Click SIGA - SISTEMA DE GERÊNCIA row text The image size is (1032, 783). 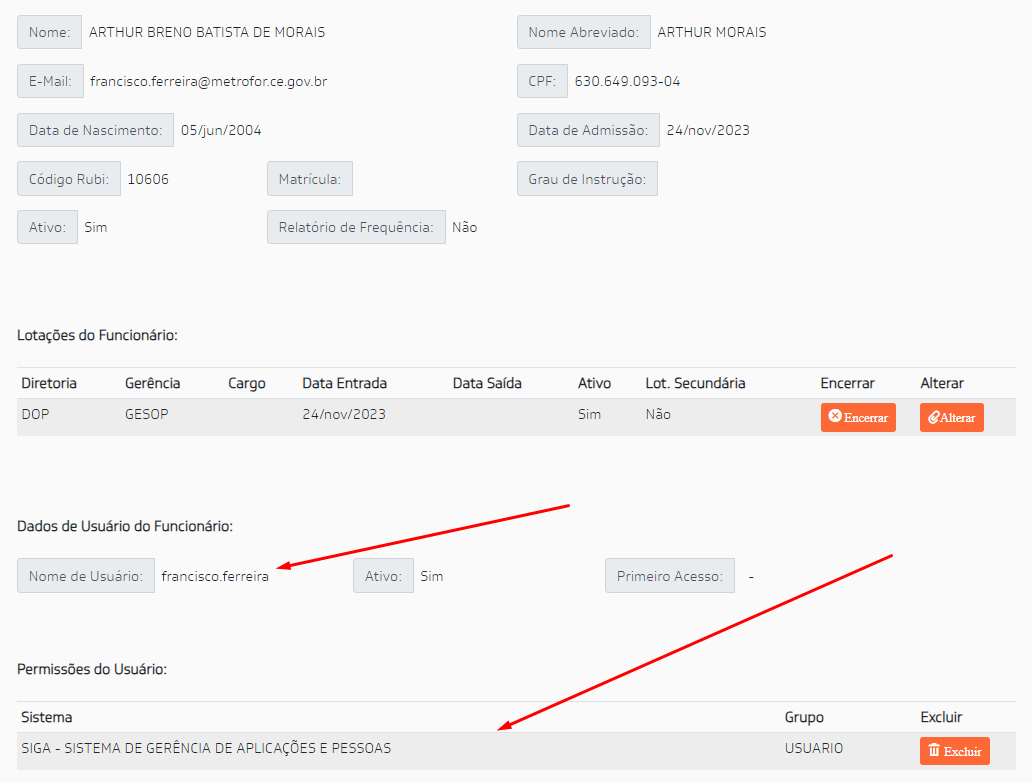[206, 748]
